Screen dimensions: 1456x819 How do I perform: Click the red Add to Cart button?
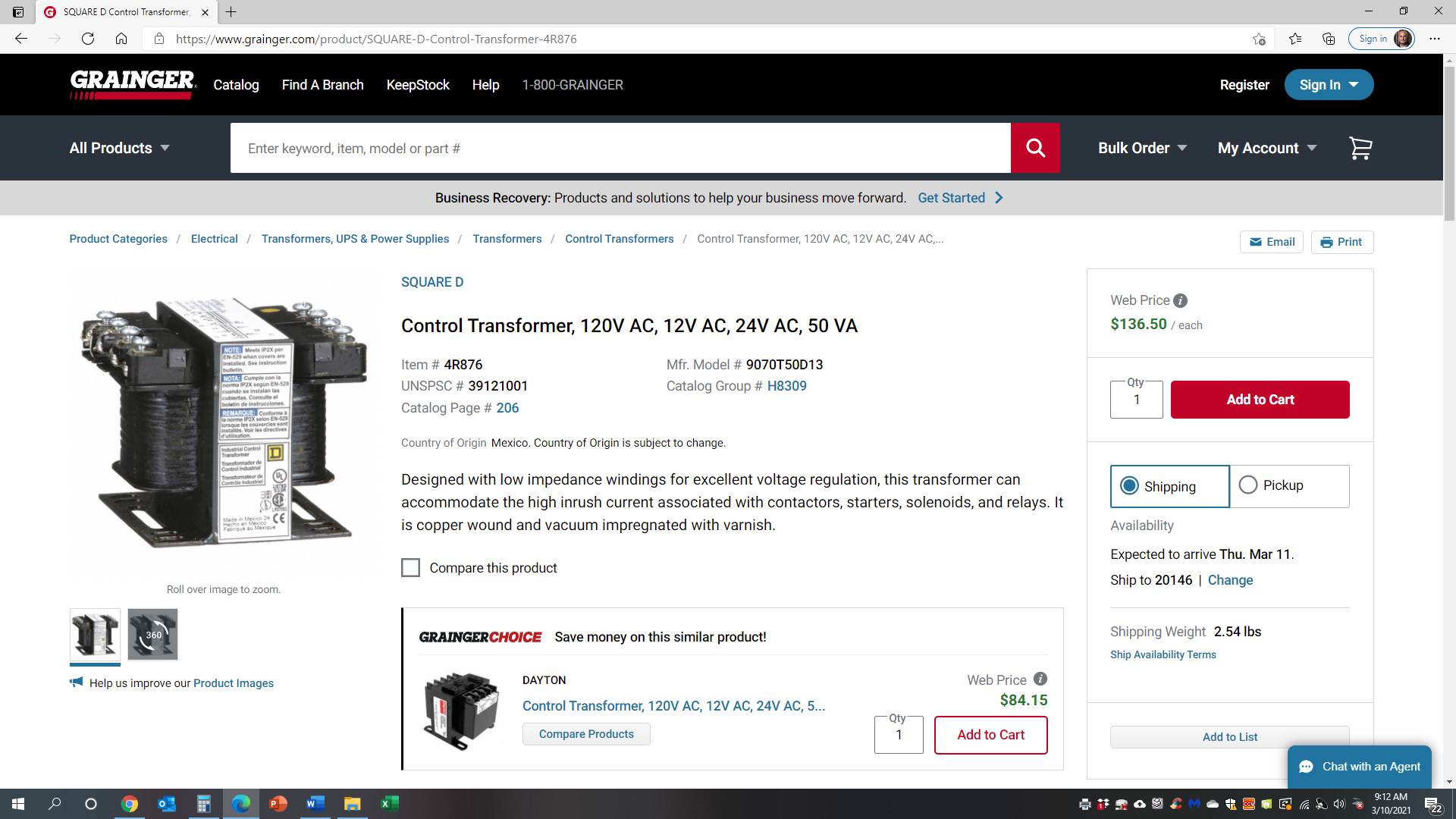coord(1260,400)
